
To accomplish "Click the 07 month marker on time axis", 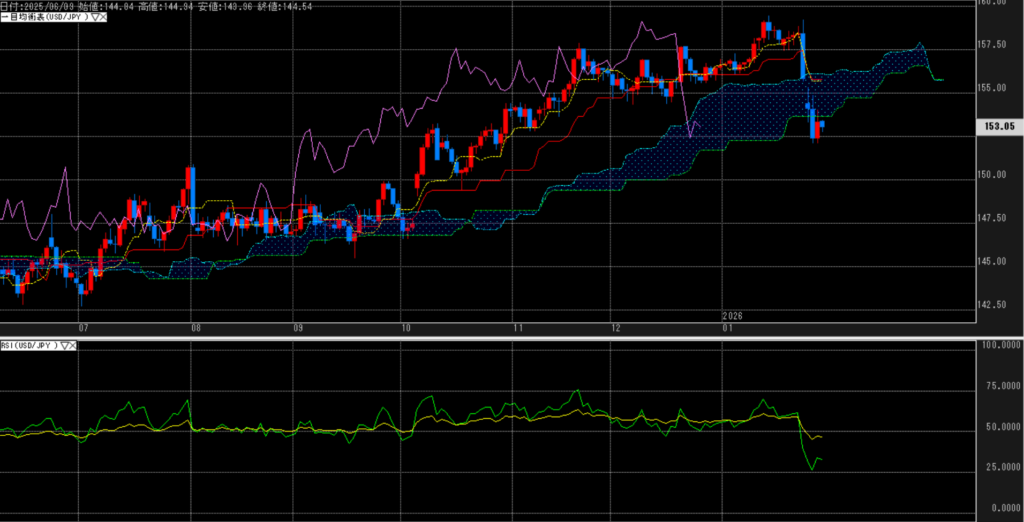I will pos(84,327).
